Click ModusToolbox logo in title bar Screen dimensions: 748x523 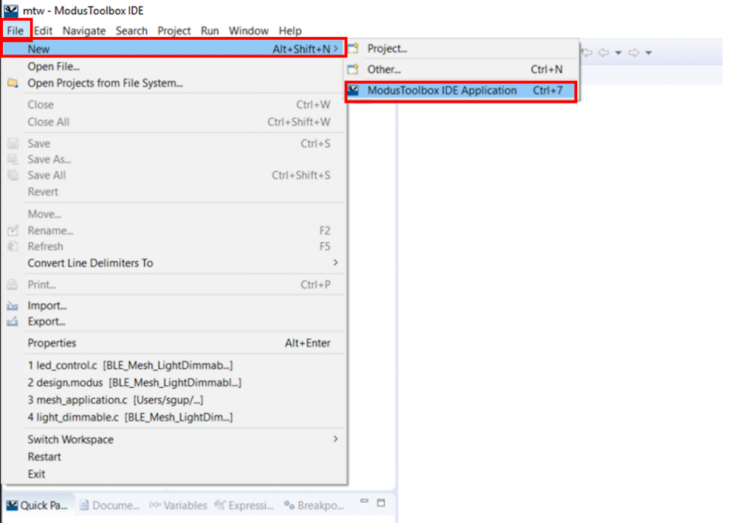(x=11, y=10)
